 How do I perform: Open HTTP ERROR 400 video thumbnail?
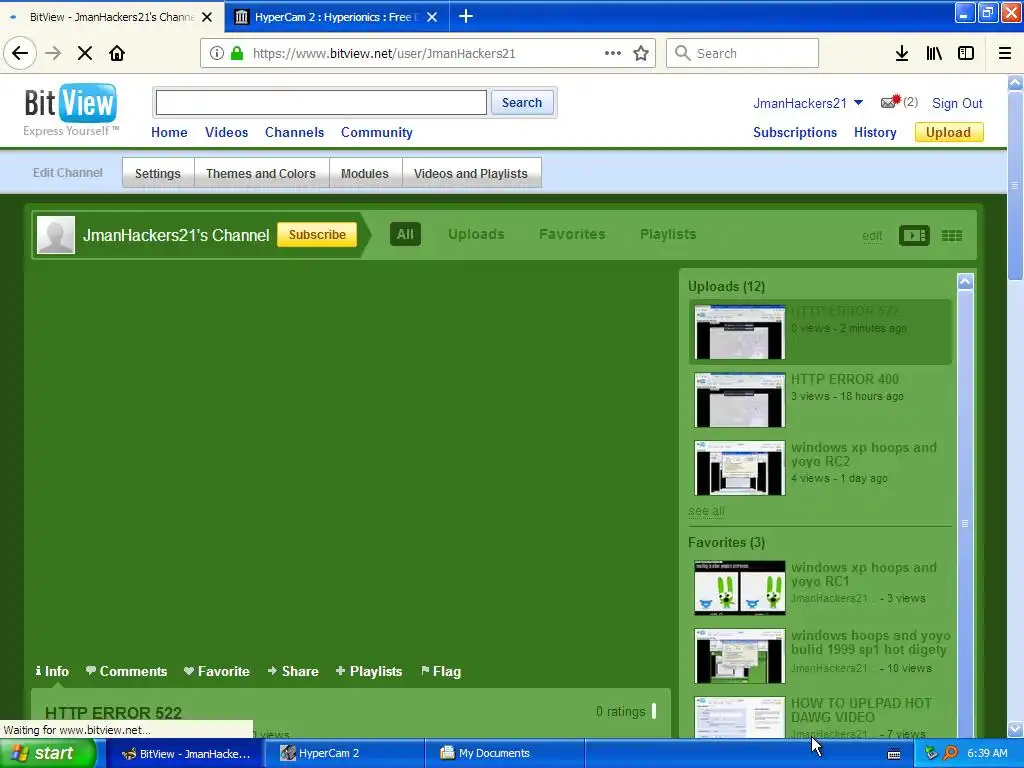point(740,400)
